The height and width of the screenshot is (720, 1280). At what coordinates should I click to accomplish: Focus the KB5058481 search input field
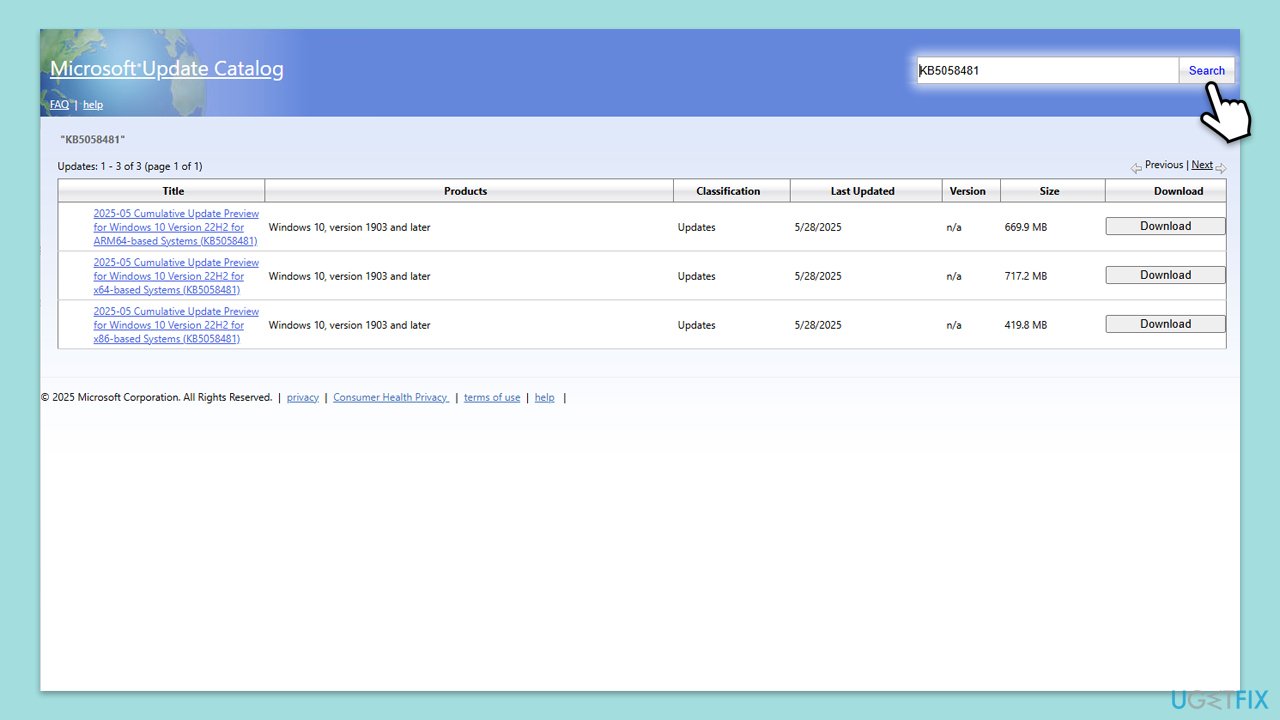[1046, 71]
